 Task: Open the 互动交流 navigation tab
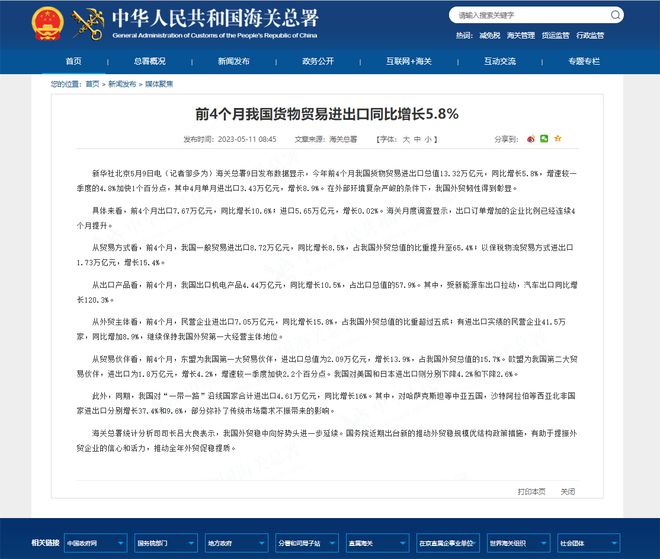(500, 61)
